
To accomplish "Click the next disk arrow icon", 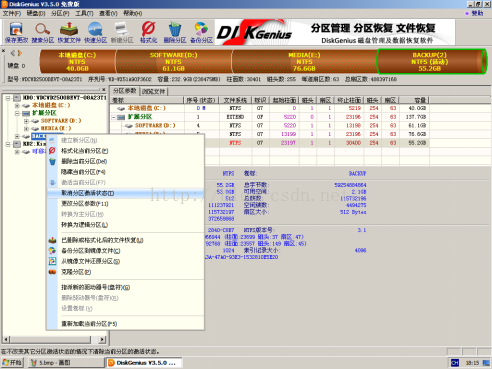I will (20, 53).
